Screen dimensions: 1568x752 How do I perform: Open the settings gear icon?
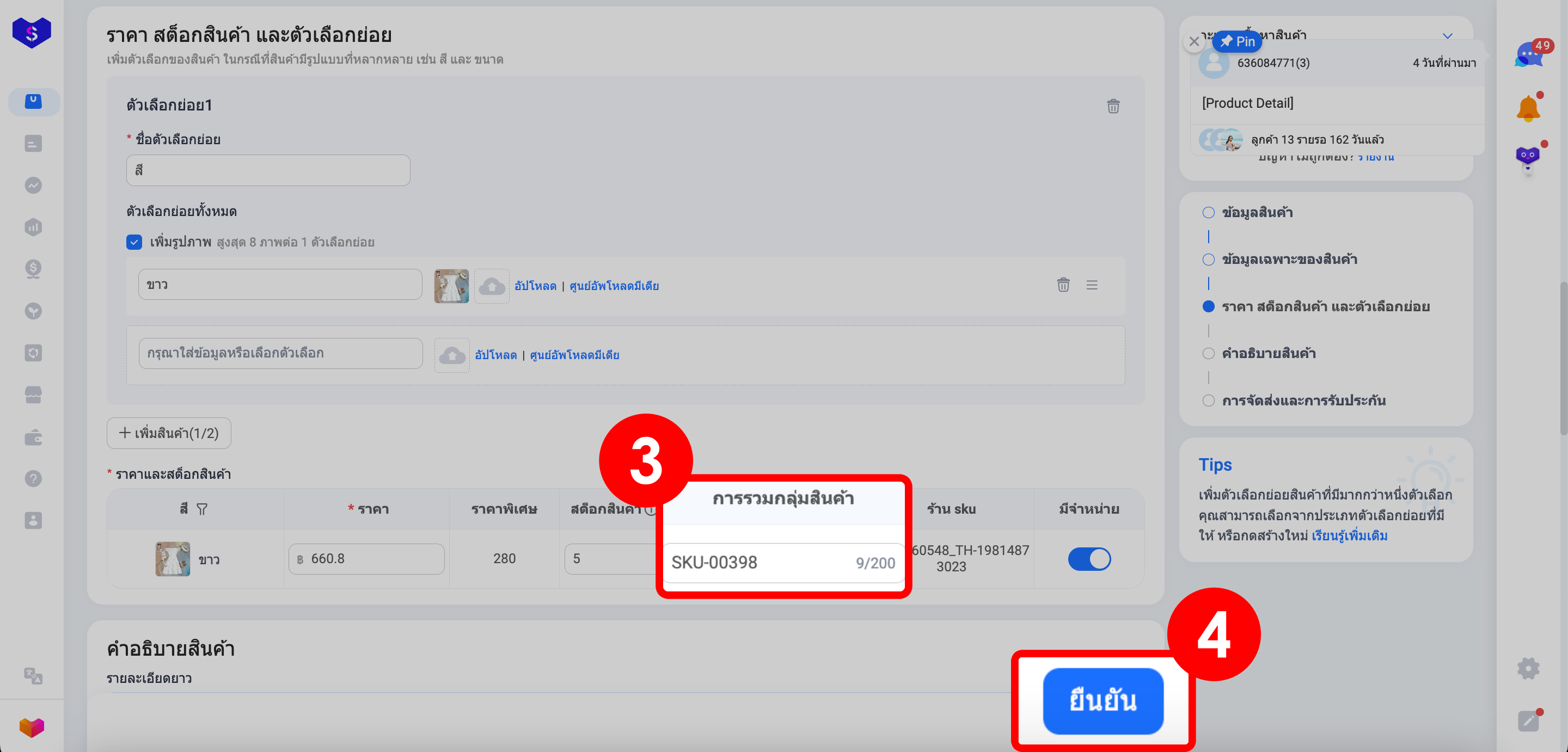tap(1528, 668)
